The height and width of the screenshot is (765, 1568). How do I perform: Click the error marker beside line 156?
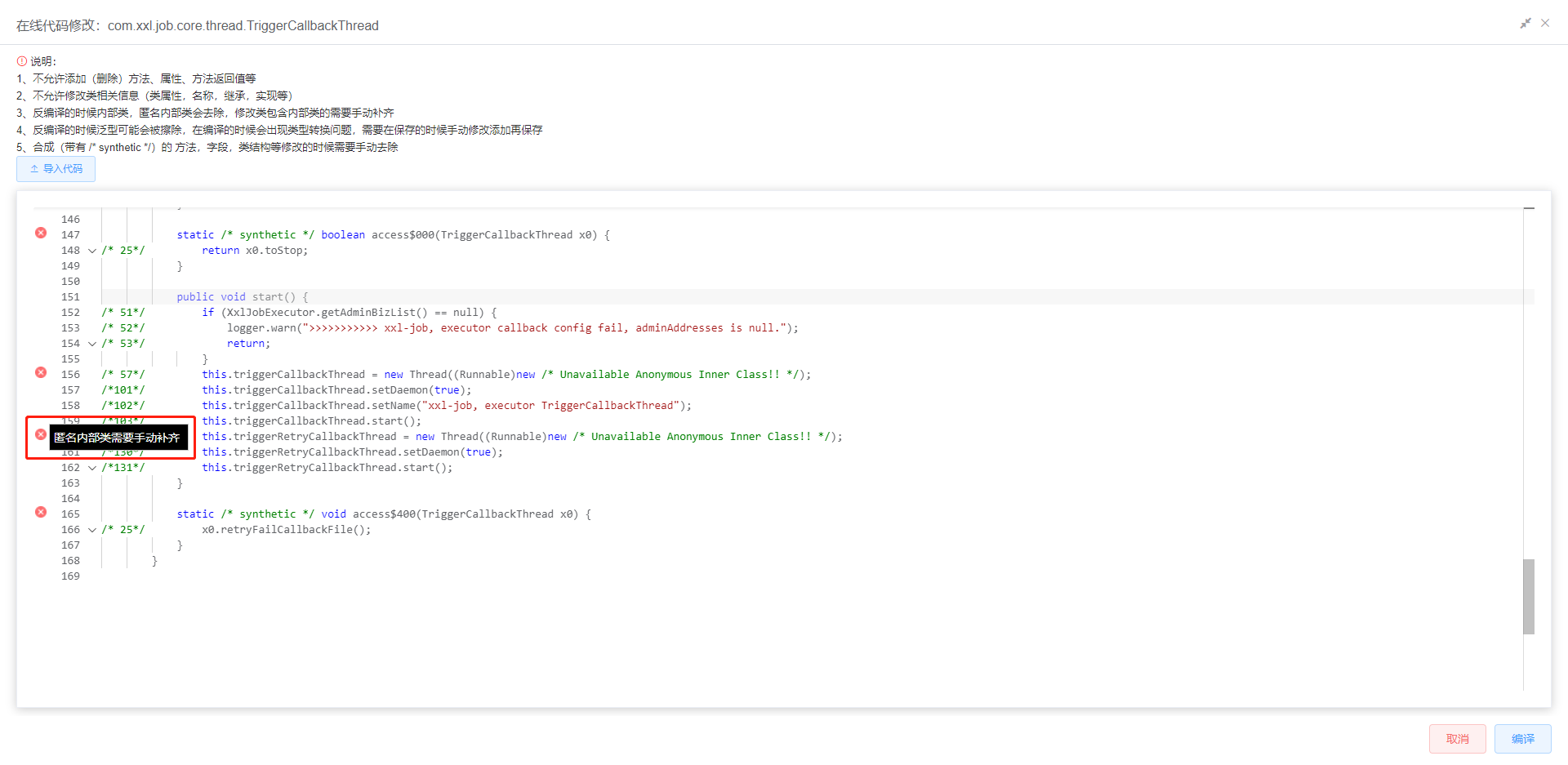tap(41, 372)
